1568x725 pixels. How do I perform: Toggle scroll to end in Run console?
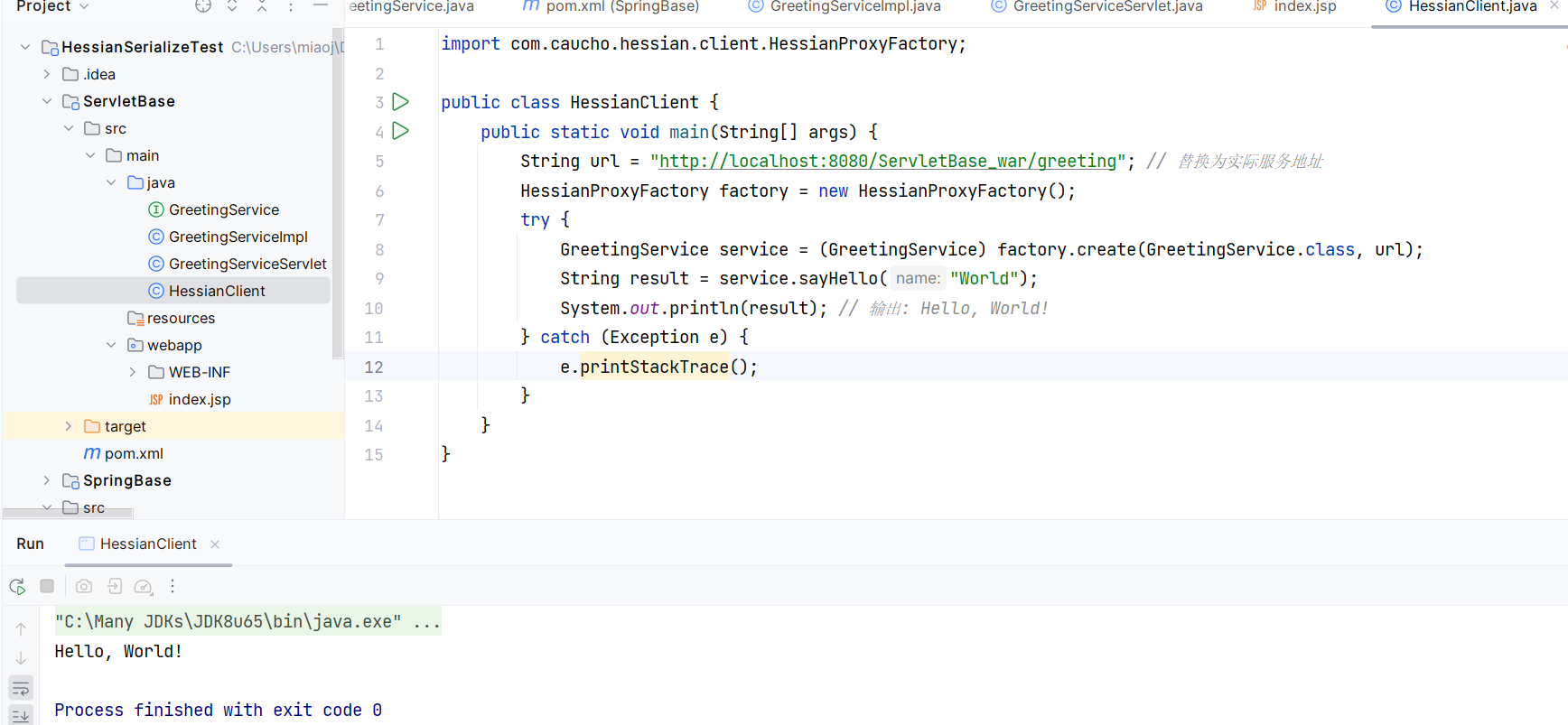coord(21,715)
